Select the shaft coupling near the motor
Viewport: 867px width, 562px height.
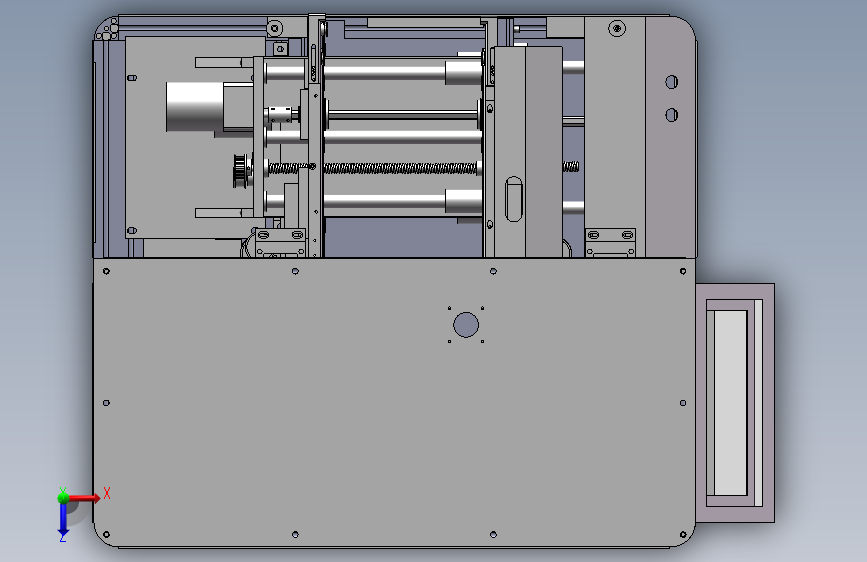[x=279, y=115]
